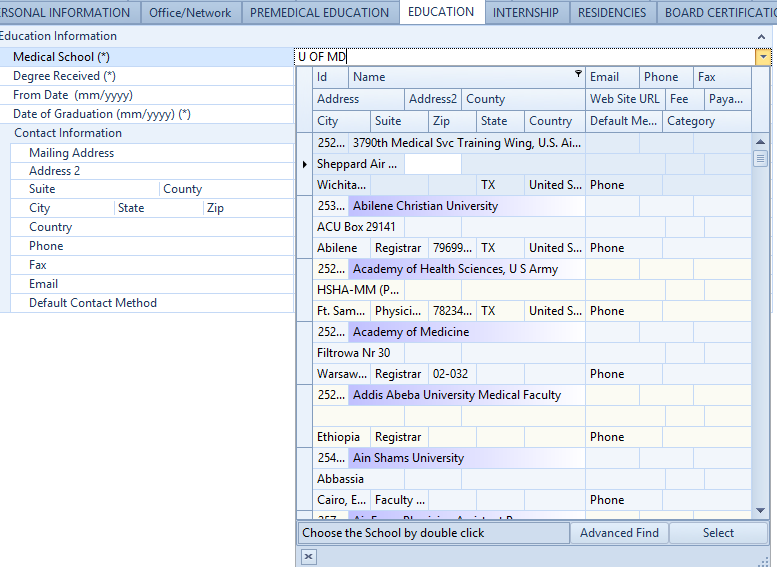777x567 pixels.
Task: Click the Address2 column header
Action: pos(433,99)
